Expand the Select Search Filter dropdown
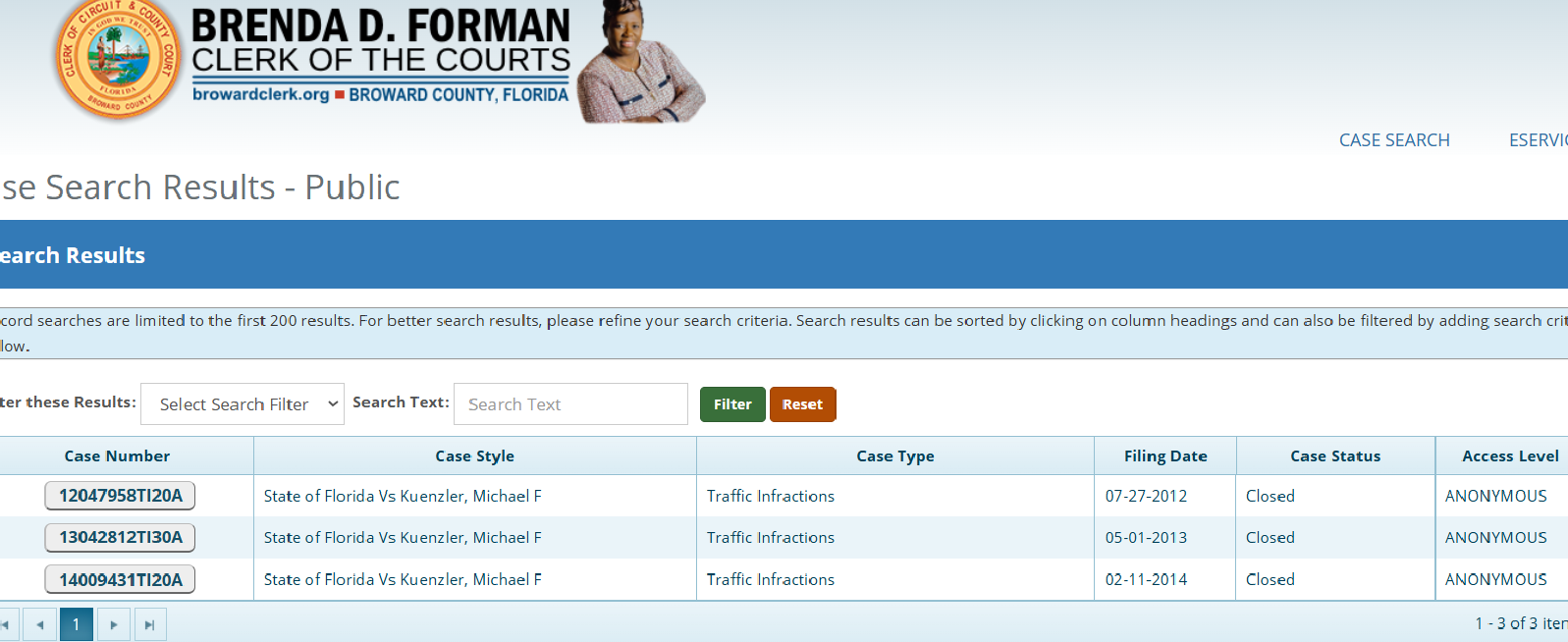This screenshot has height=642, width=1568. (243, 404)
